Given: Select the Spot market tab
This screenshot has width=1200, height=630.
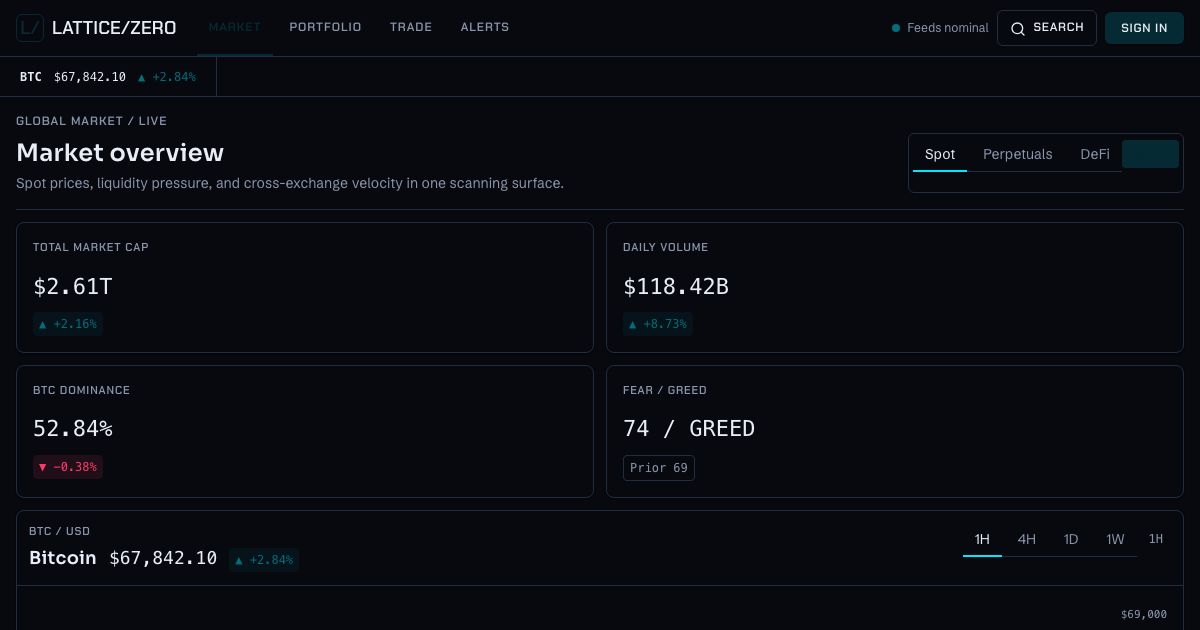Looking at the screenshot, I should click(940, 154).
